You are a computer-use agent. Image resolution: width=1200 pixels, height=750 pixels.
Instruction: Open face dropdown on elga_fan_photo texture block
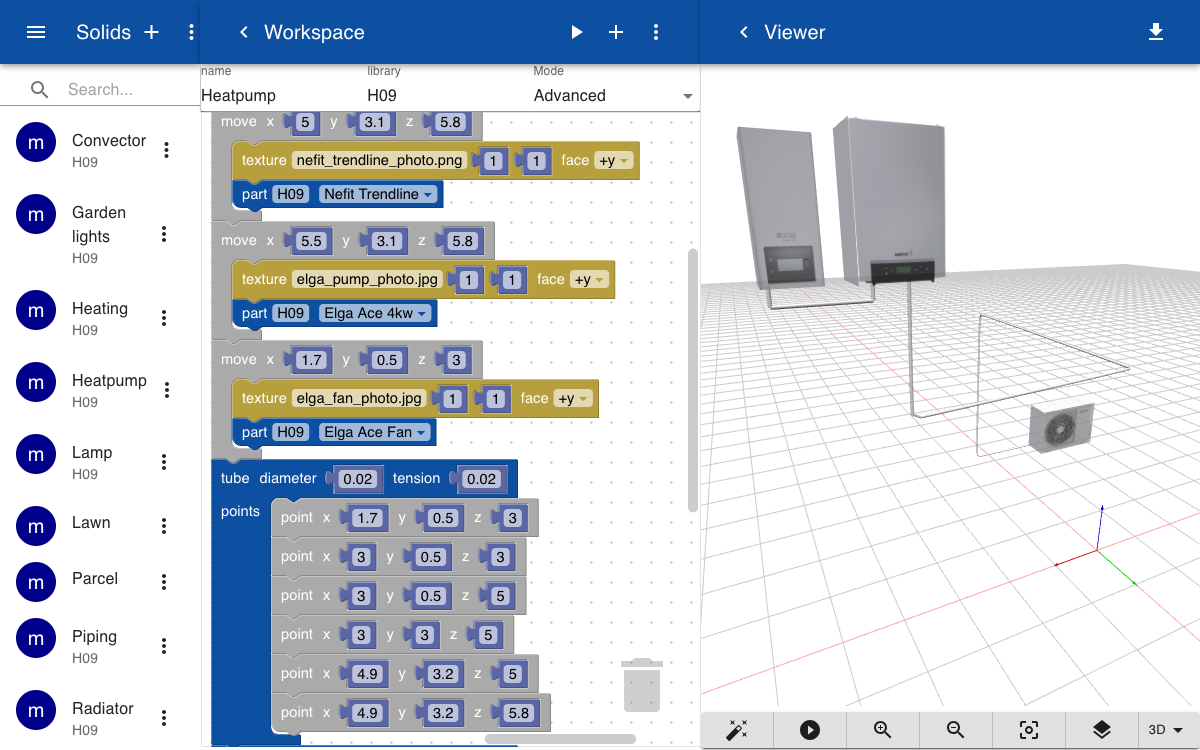[x=573, y=399]
